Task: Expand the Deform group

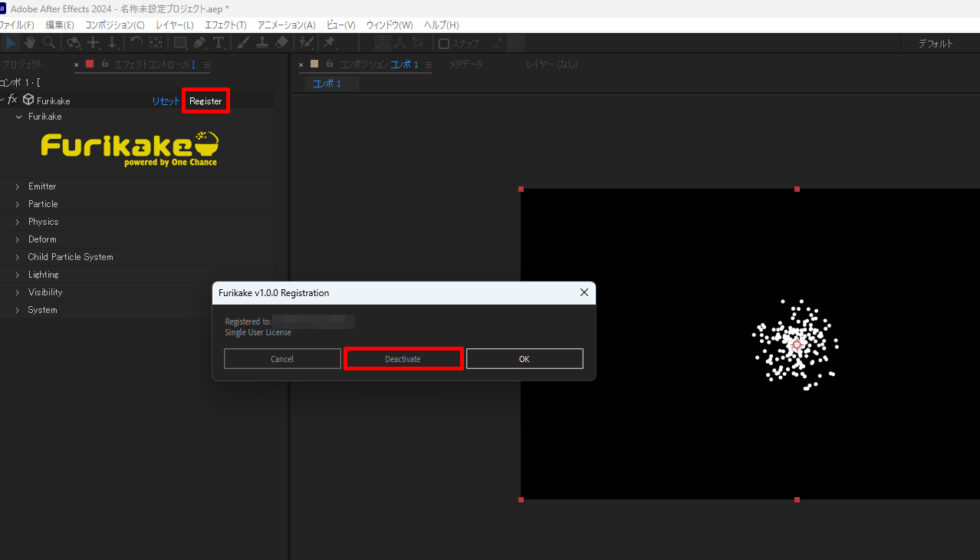Action: point(18,239)
